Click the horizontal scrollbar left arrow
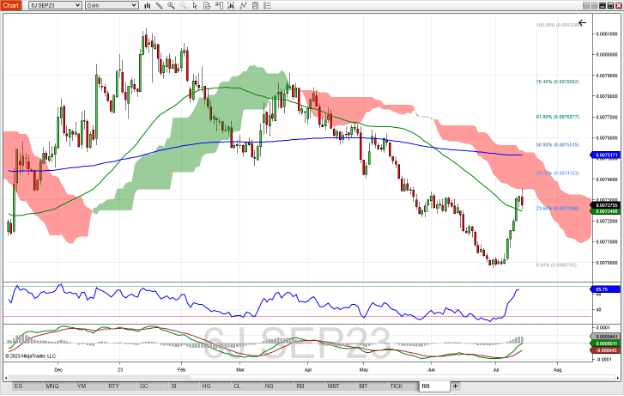Screen dimensions: 624x396 pyautogui.click(x=6, y=378)
